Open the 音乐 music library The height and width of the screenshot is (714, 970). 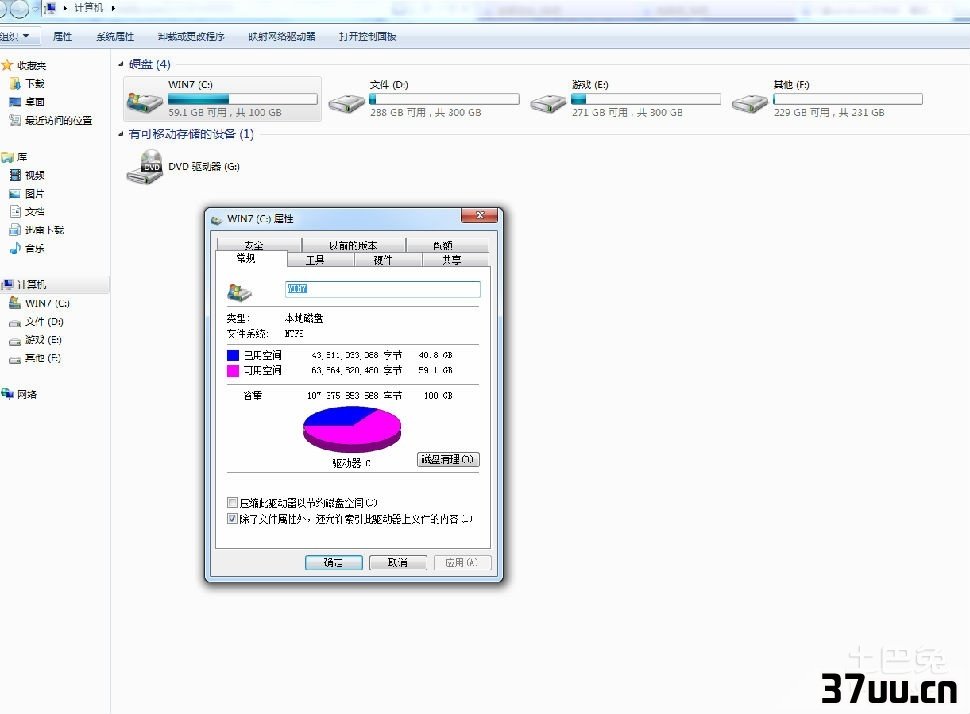[27, 248]
